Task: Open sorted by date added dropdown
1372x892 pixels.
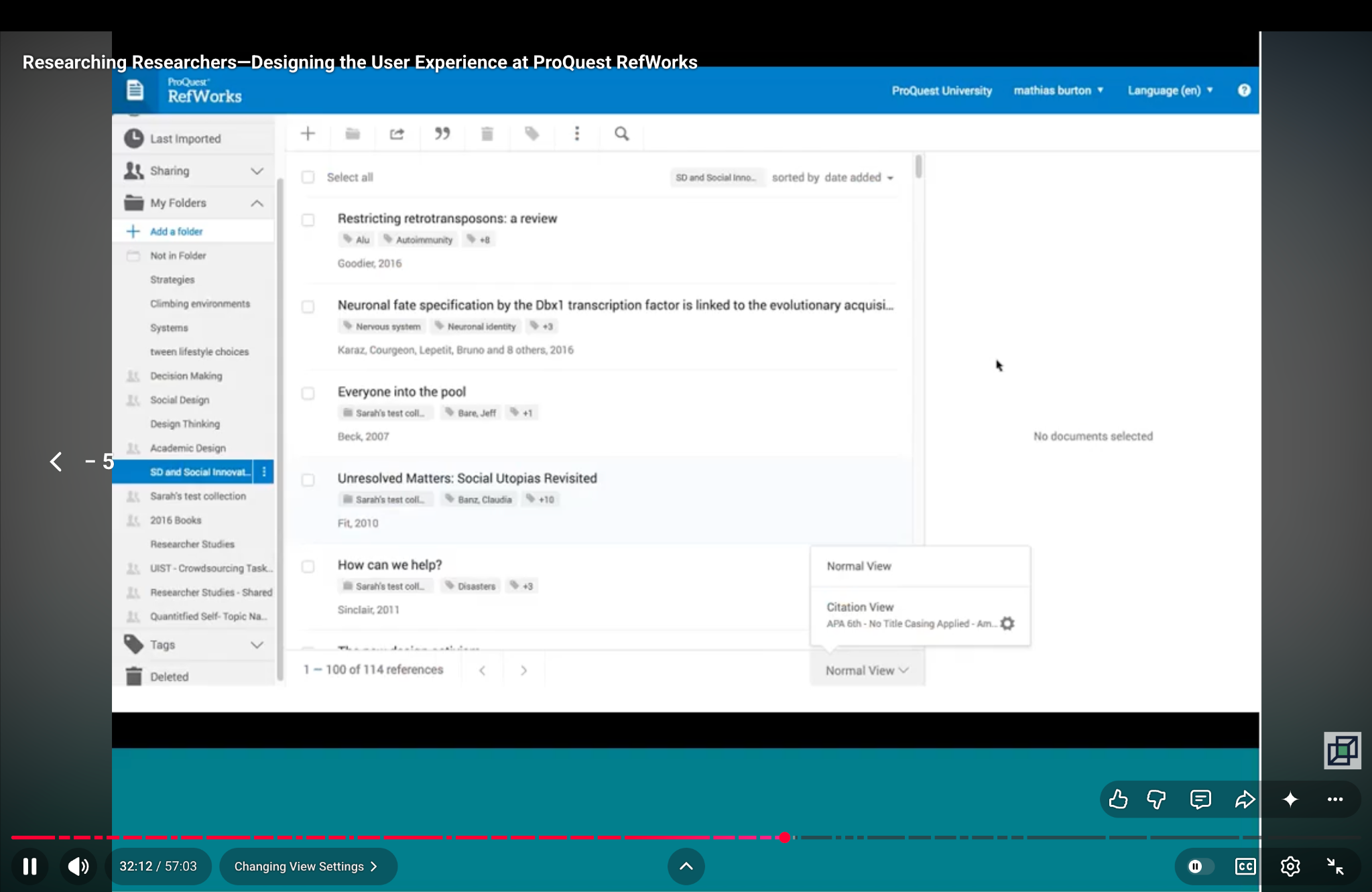Action: tap(833, 178)
